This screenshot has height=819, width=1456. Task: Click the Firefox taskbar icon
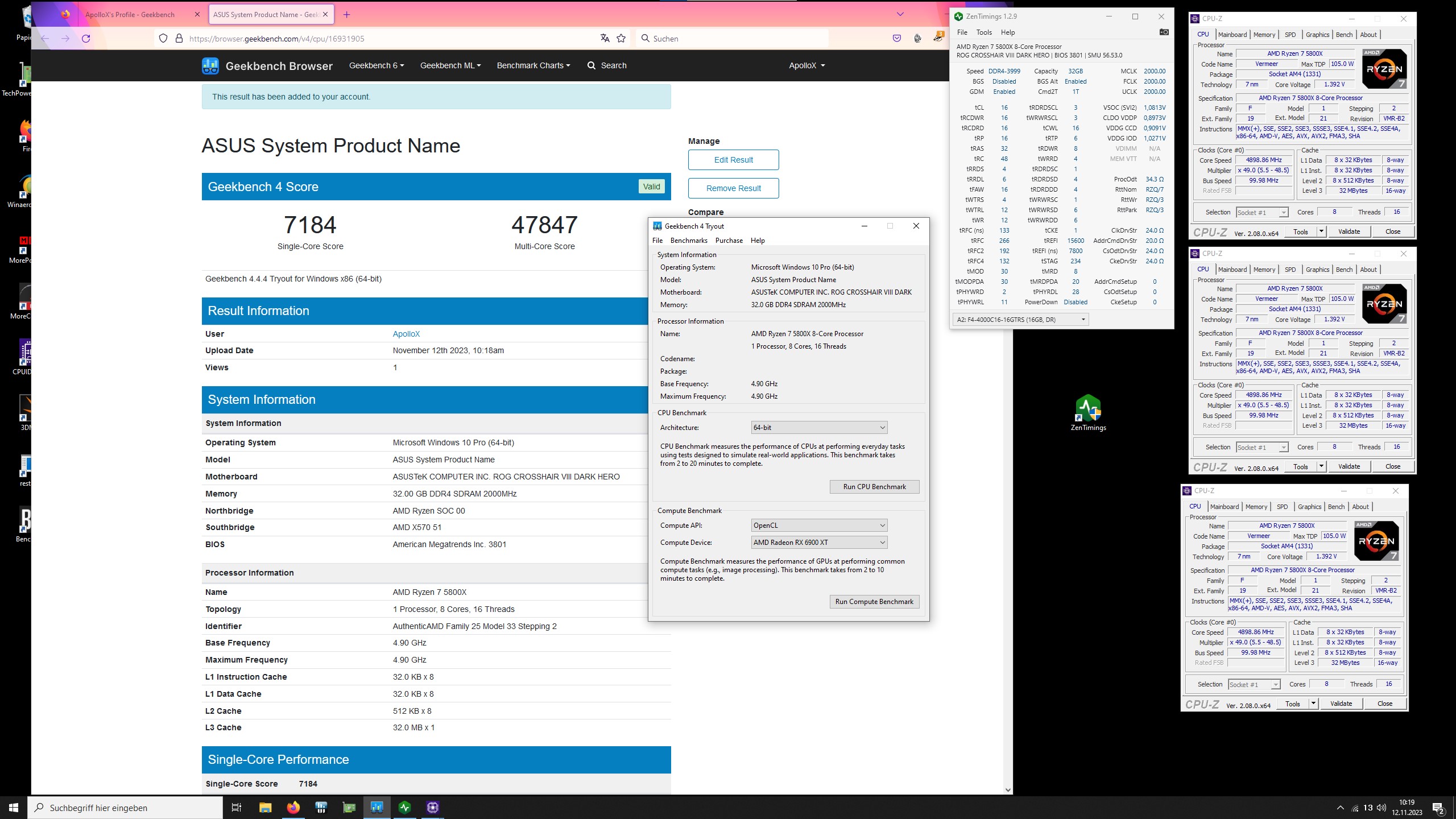293,807
